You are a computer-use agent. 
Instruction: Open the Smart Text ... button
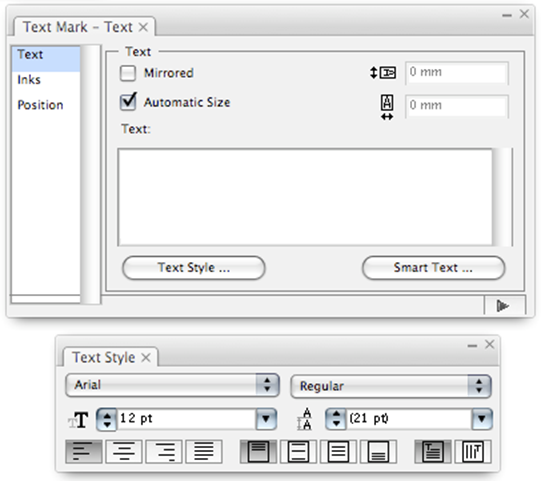click(x=433, y=268)
